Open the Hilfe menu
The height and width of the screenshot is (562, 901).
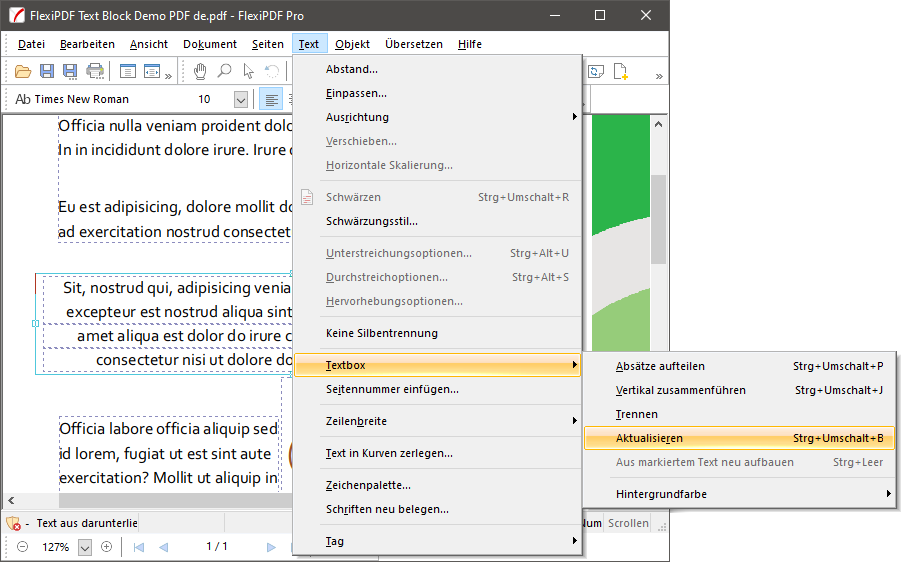(x=469, y=44)
